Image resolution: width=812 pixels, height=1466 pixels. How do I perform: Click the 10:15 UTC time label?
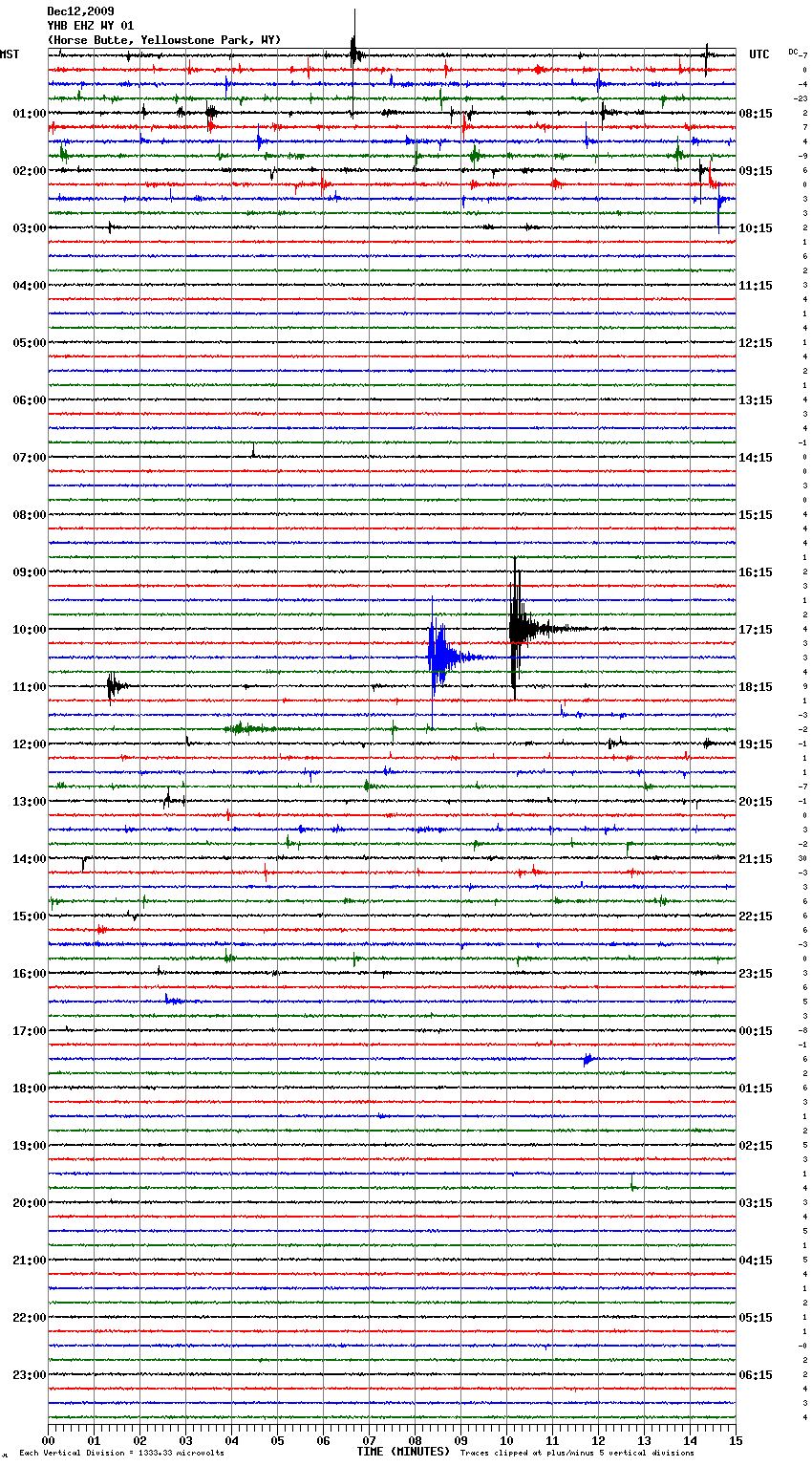tap(756, 228)
